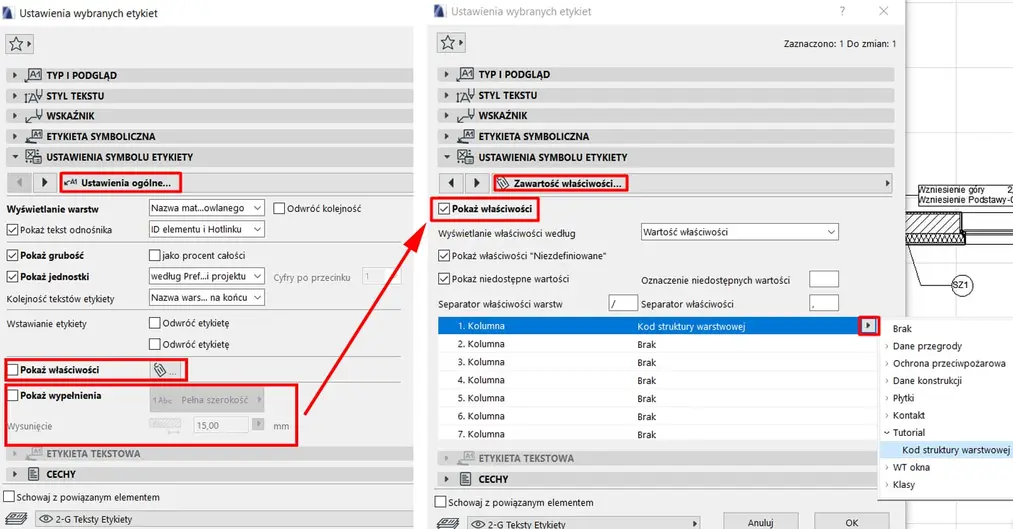
Task: Open arrow popup for 1. Kolumna row
Action: coord(868,326)
